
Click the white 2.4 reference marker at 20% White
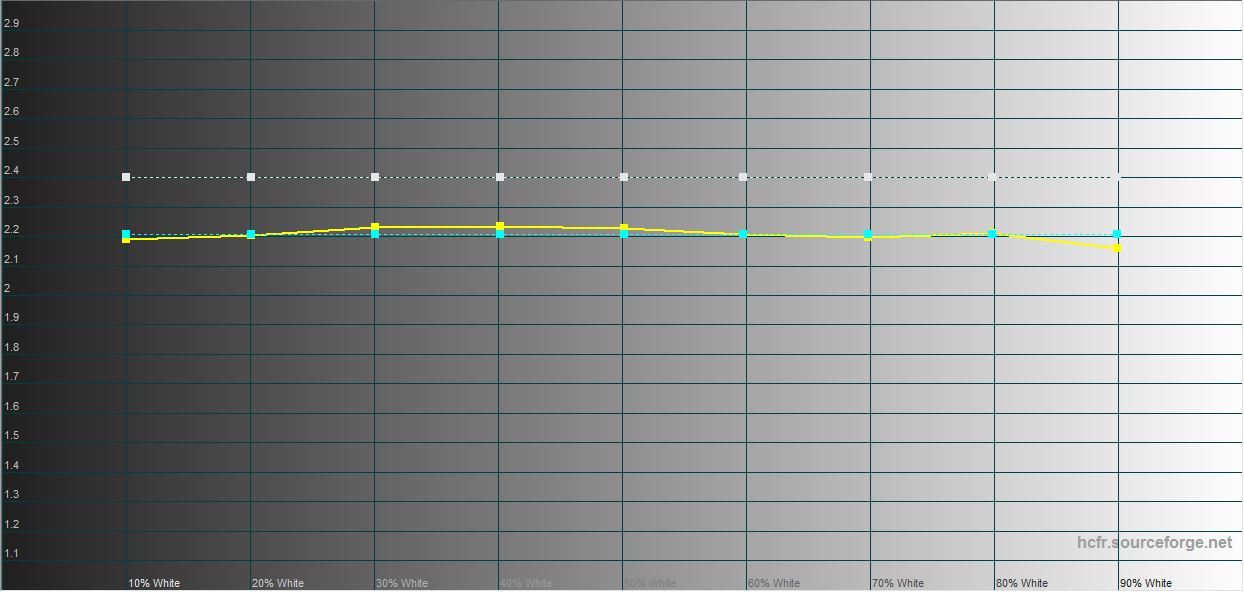[251, 177]
